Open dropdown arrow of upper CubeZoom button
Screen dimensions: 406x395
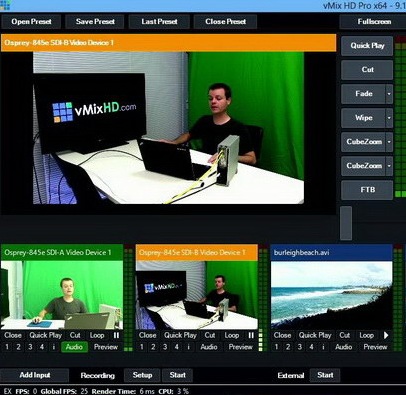coord(389,142)
